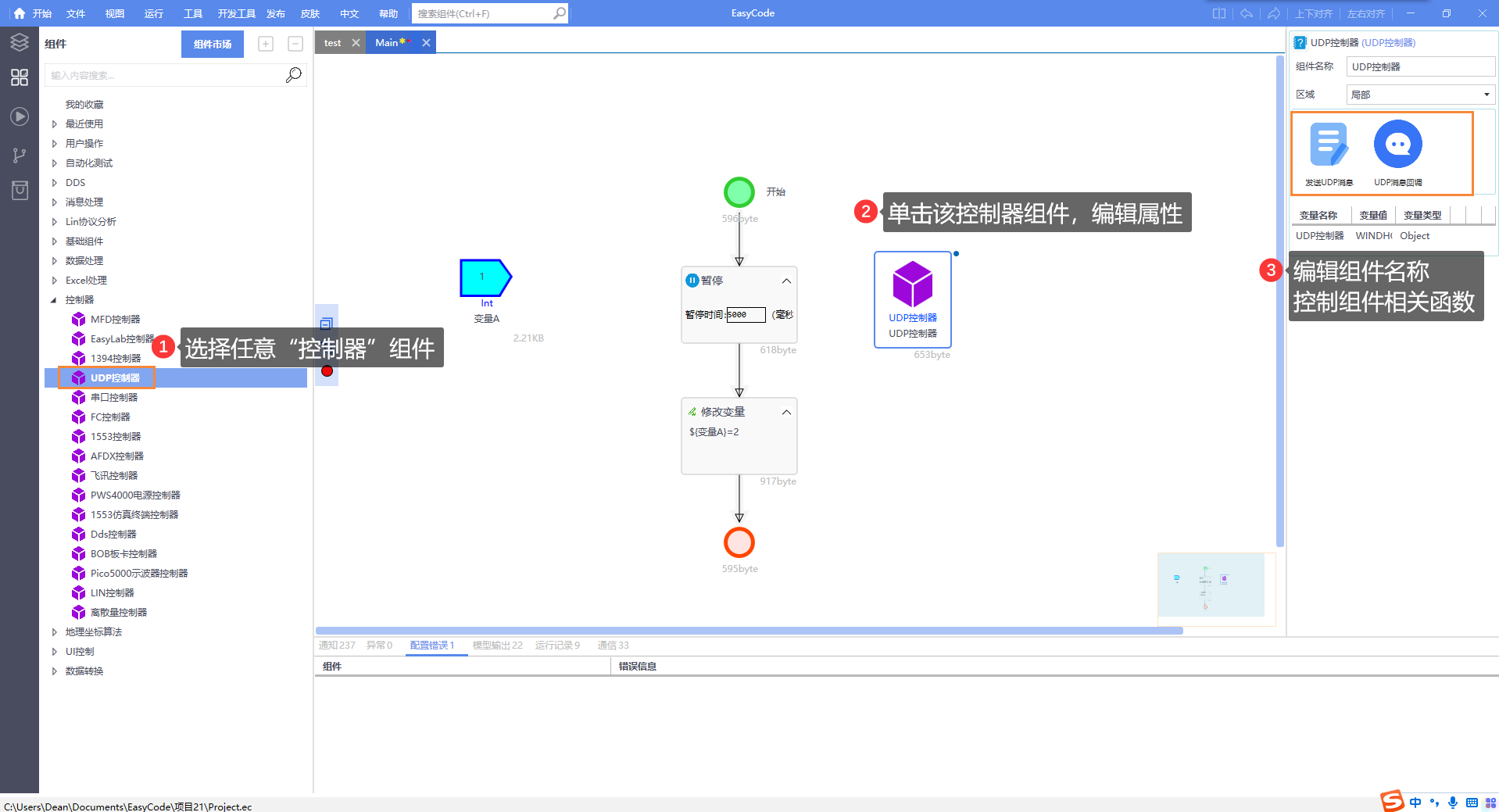This screenshot has width=1499, height=812.
Task: Expand the 自动化测试 tree node
Action: point(54,163)
